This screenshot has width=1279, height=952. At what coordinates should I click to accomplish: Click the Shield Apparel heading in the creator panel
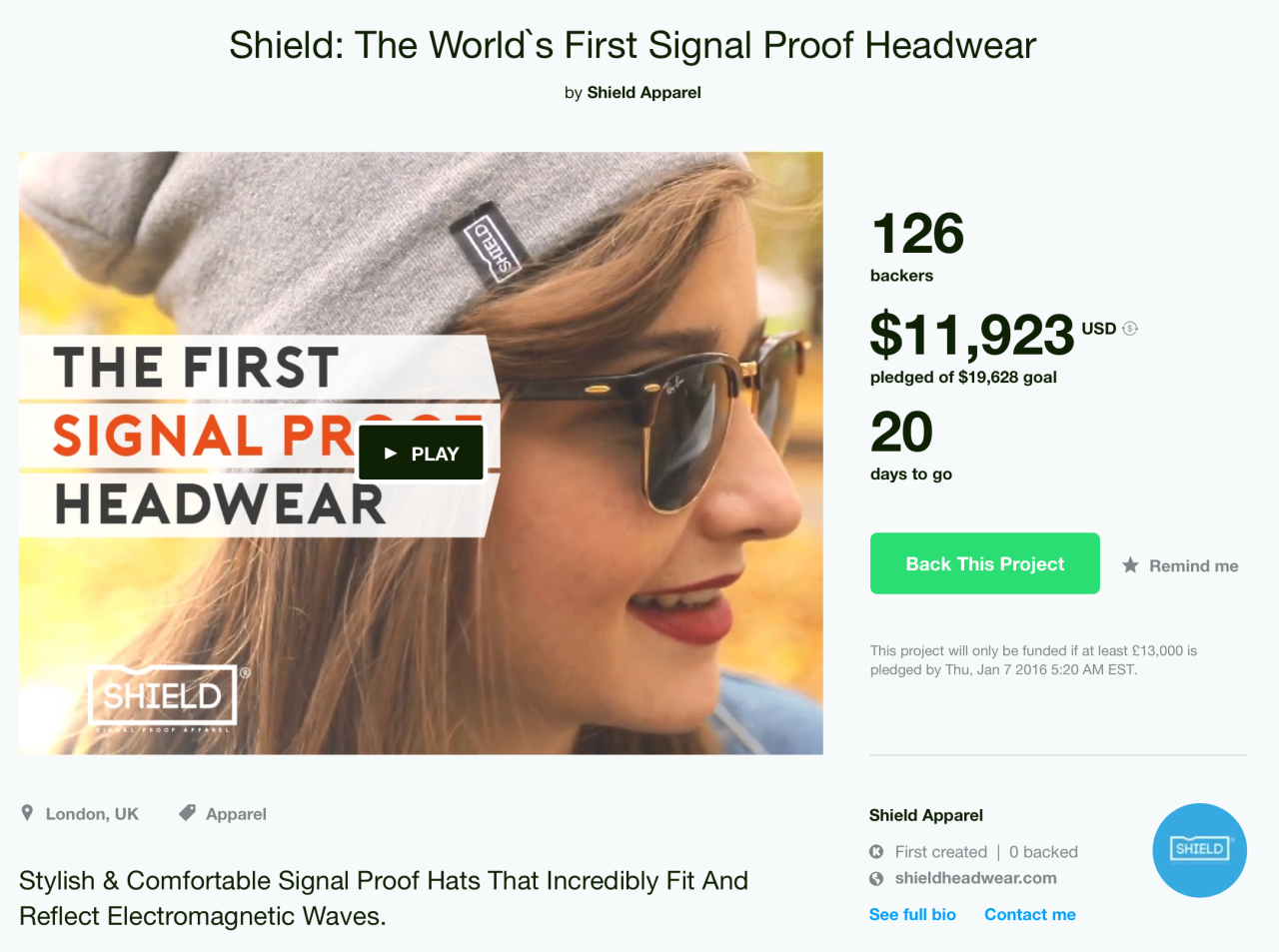click(x=926, y=815)
